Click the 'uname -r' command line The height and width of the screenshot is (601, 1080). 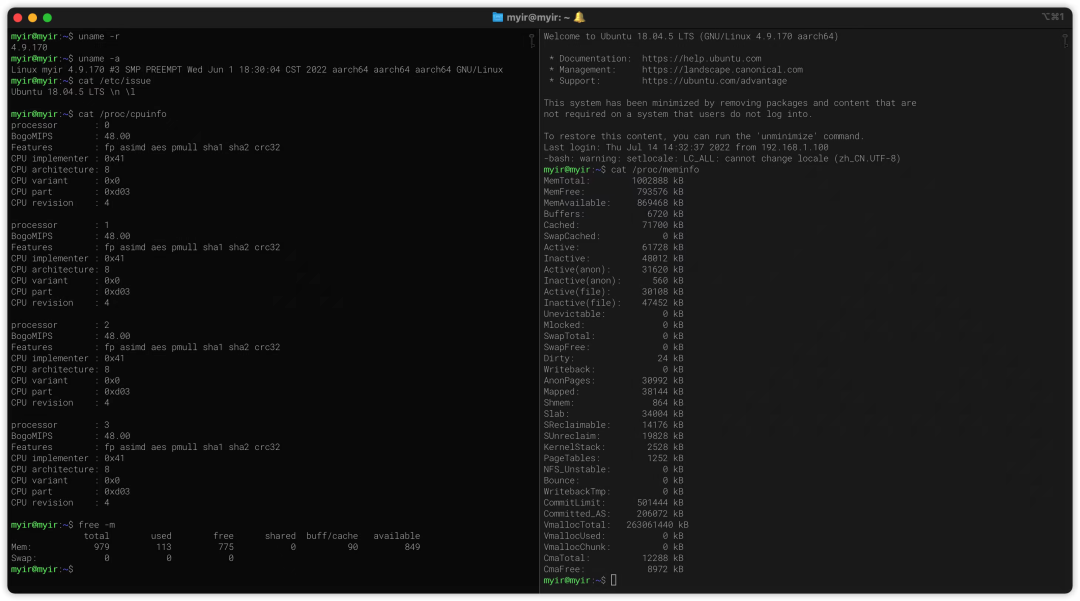(x=65, y=36)
